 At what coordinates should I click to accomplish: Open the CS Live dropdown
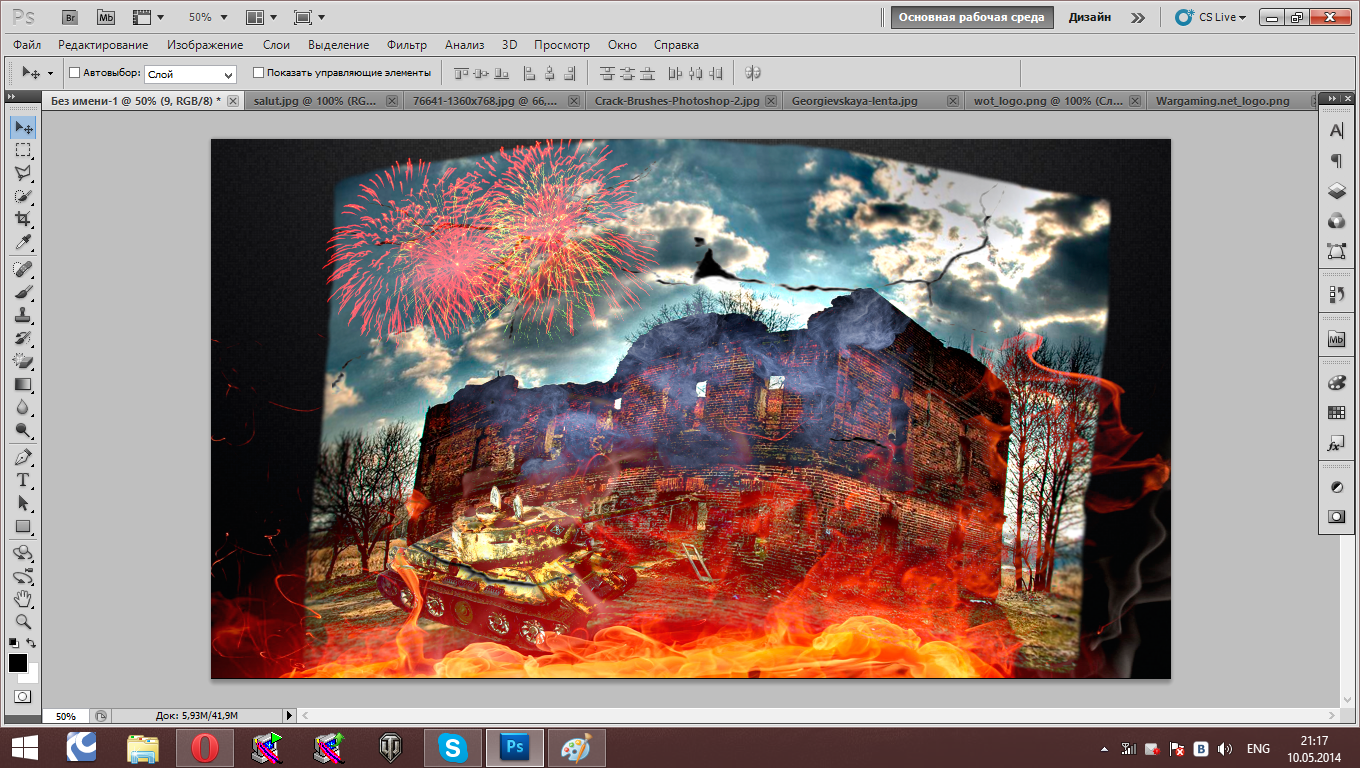pyautogui.click(x=1211, y=17)
